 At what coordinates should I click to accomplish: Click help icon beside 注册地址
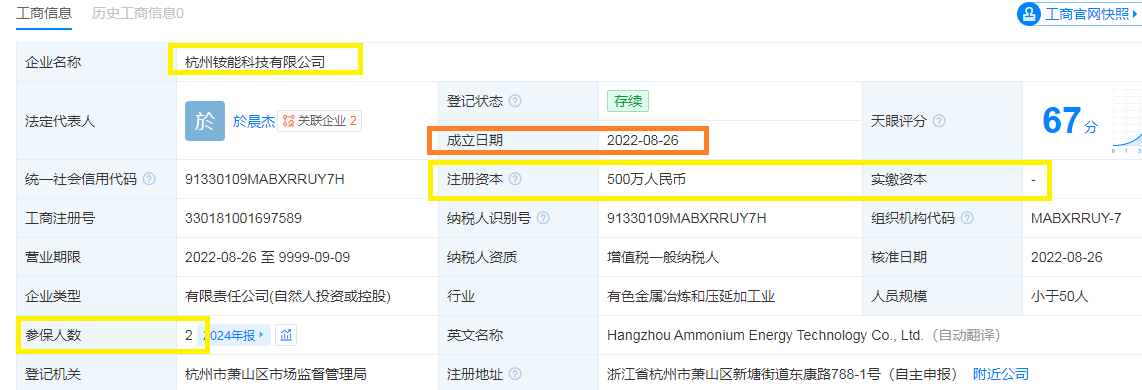(515, 375)
